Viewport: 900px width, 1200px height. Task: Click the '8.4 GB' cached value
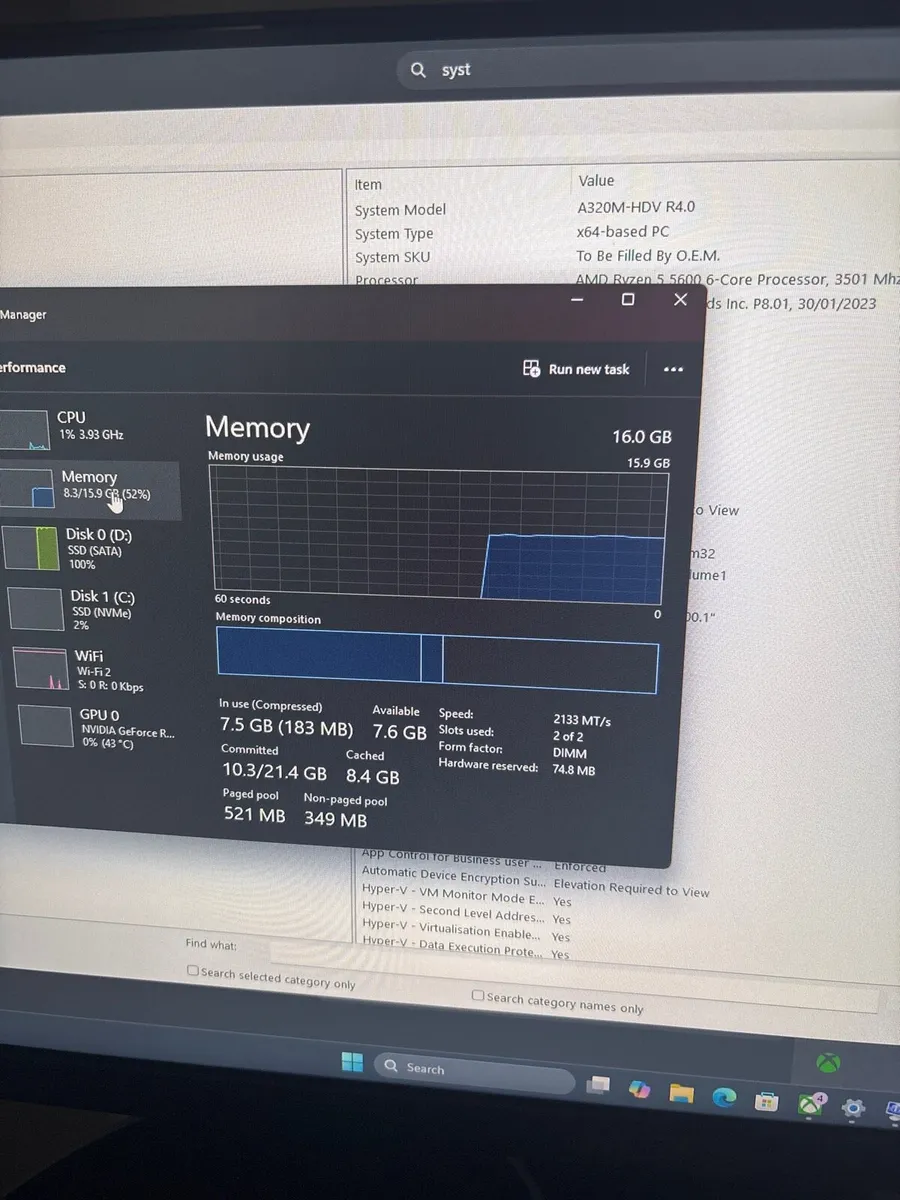[x=373, y=777]
